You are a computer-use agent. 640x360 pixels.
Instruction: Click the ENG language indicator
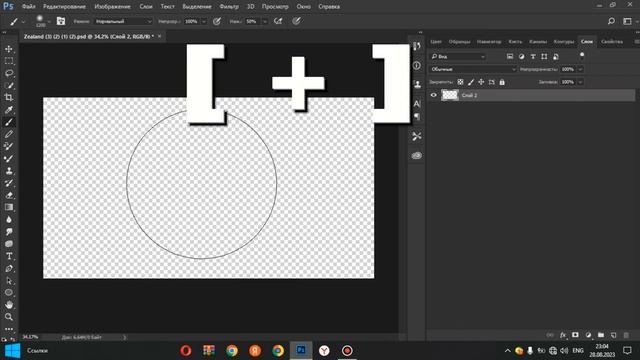pyautogui.click(x=578, y=351)
